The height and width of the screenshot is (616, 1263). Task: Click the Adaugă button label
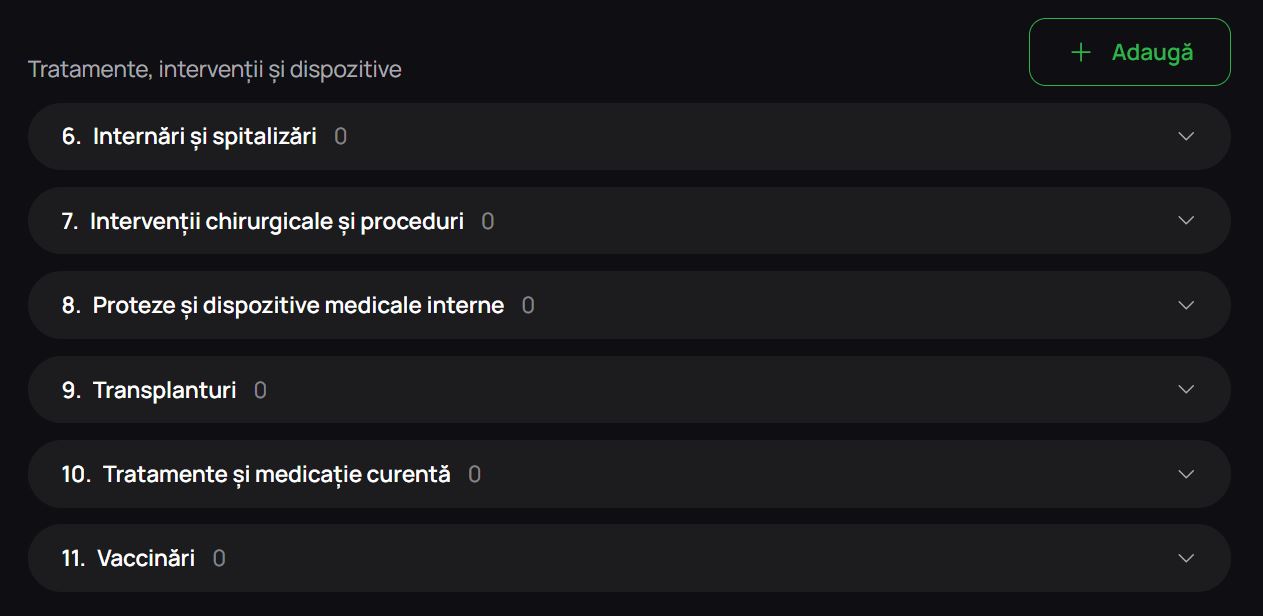pos(1152,52)
